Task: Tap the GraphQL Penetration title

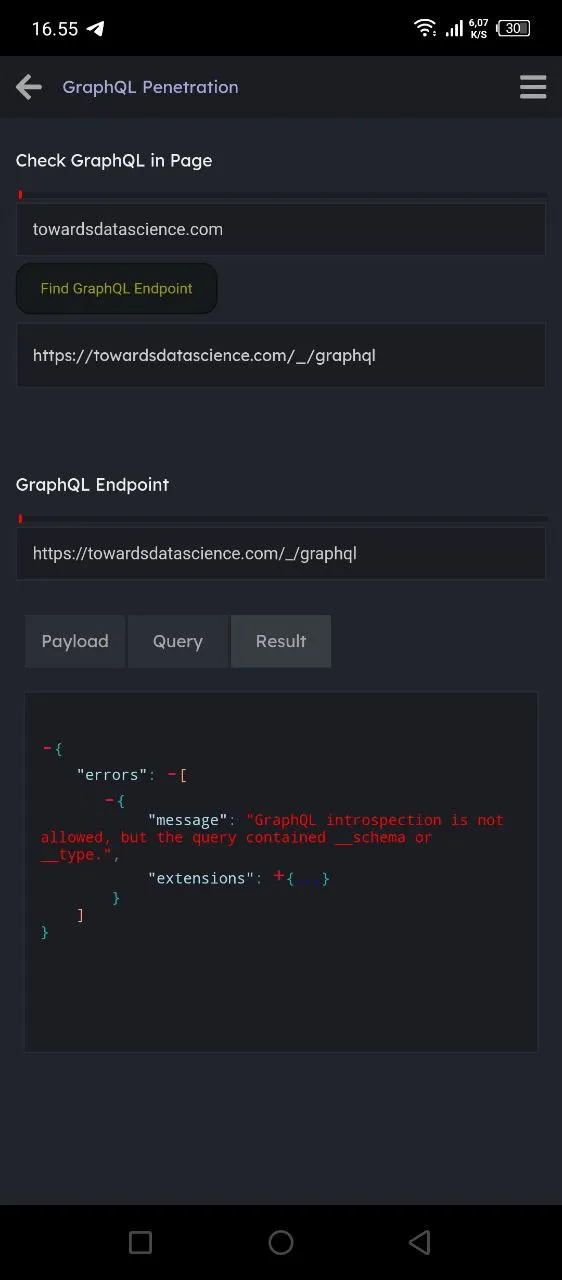Action: [x=150, y=87]
